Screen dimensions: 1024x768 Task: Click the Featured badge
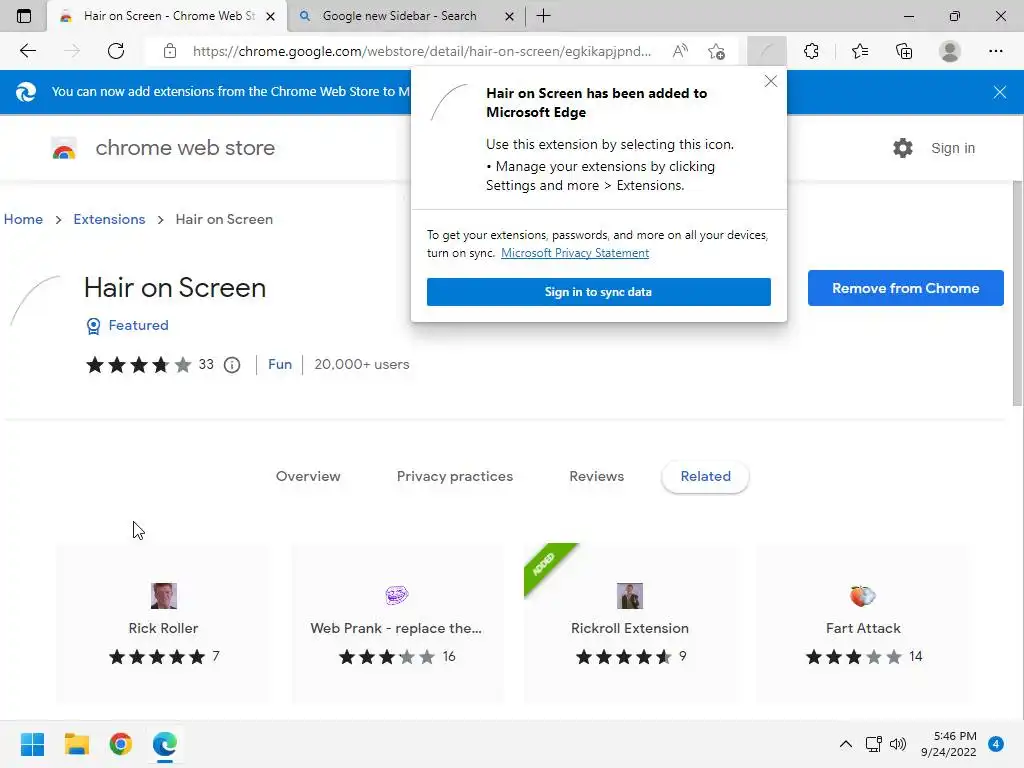coord(128,325)
